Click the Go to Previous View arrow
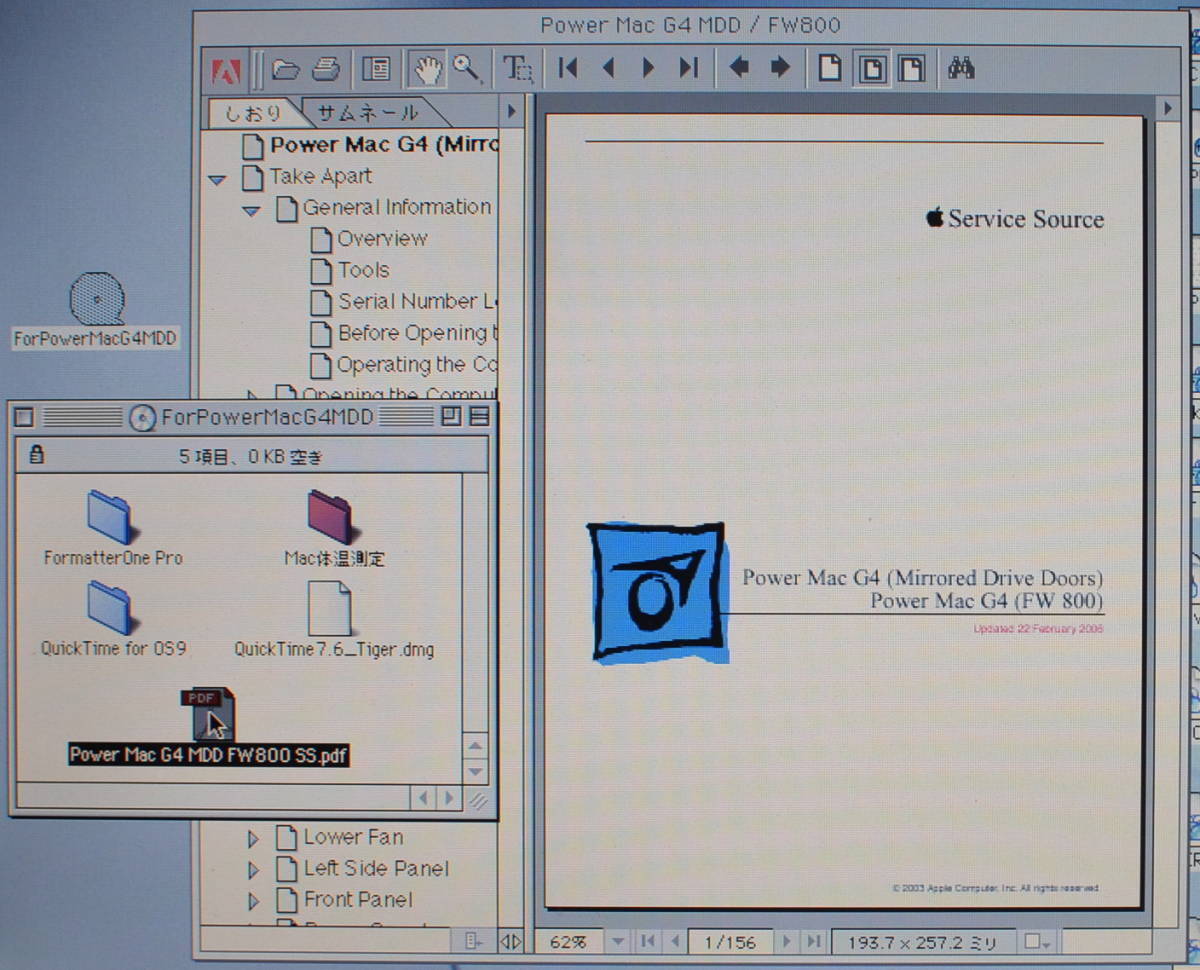 pyautogui.click(x=739, y=68)
